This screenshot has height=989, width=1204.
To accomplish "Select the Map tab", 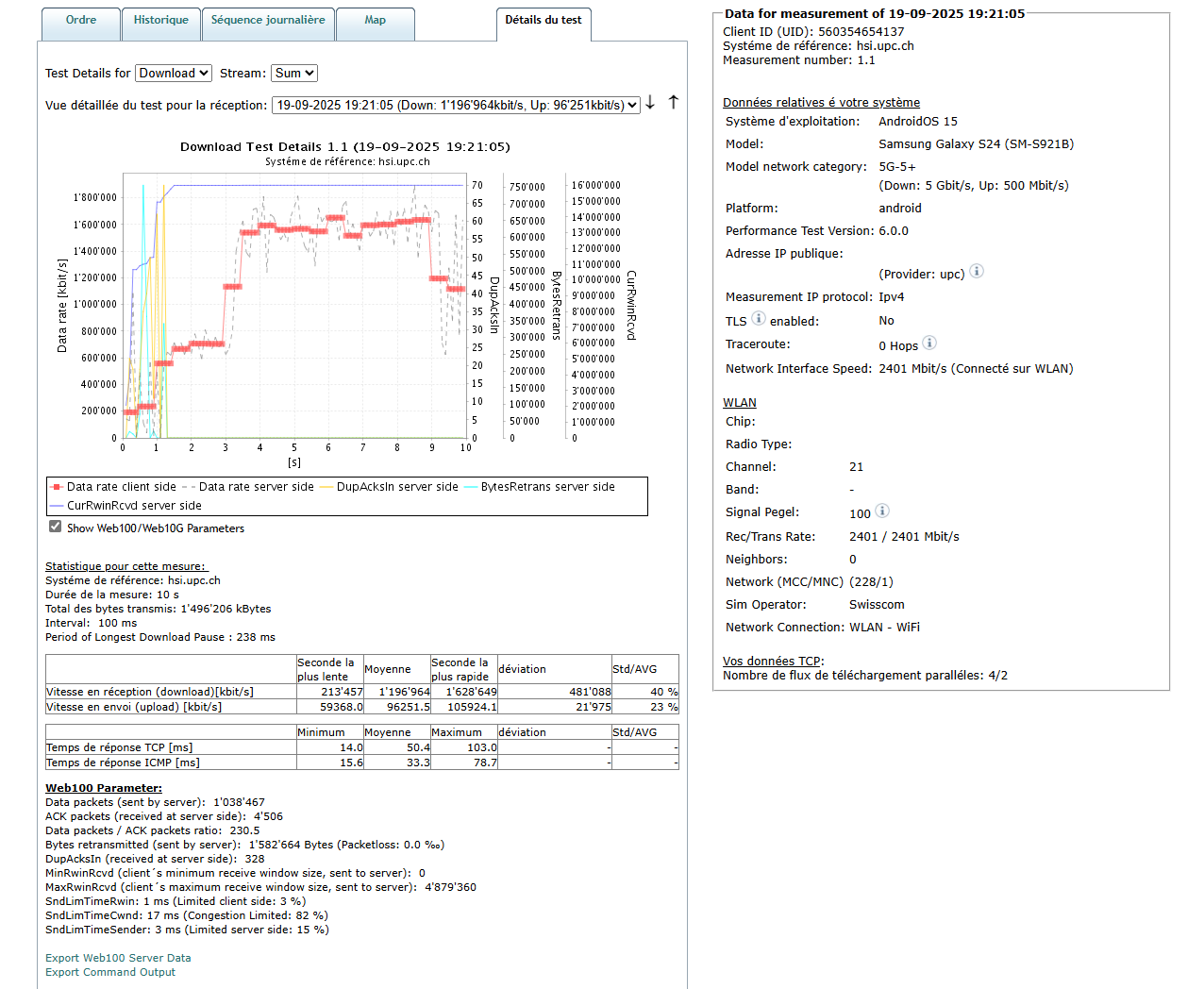I will [x=375, y=21].
